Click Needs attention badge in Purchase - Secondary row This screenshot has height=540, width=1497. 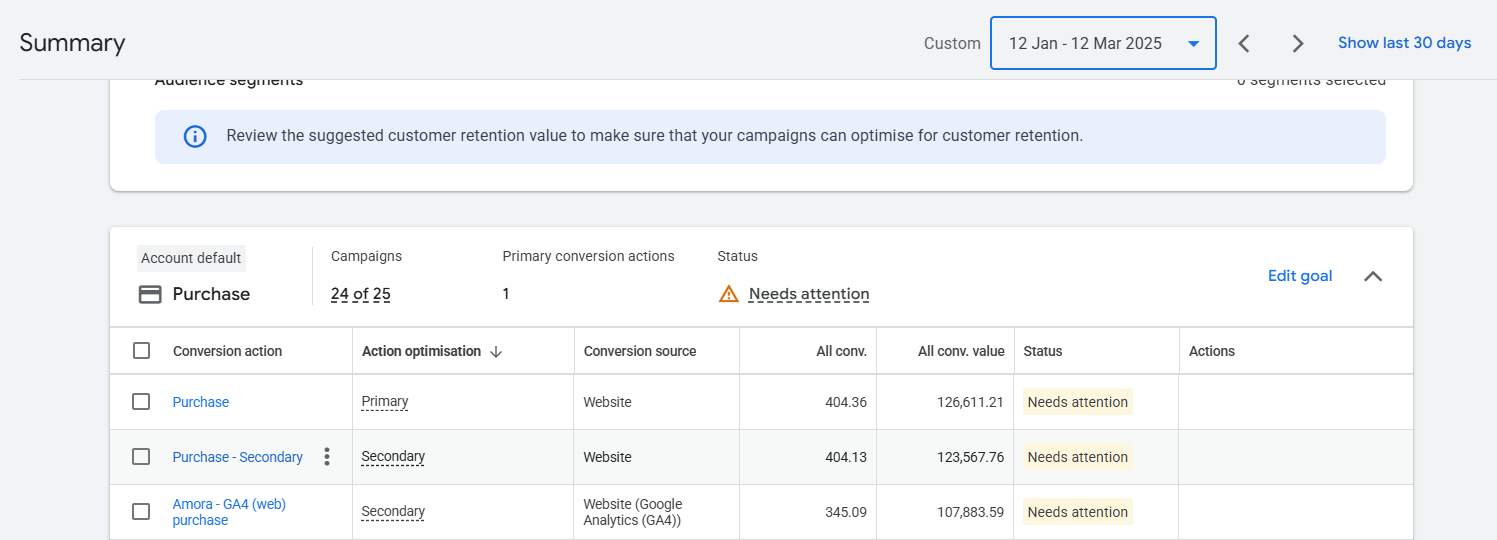[1078, 457]
